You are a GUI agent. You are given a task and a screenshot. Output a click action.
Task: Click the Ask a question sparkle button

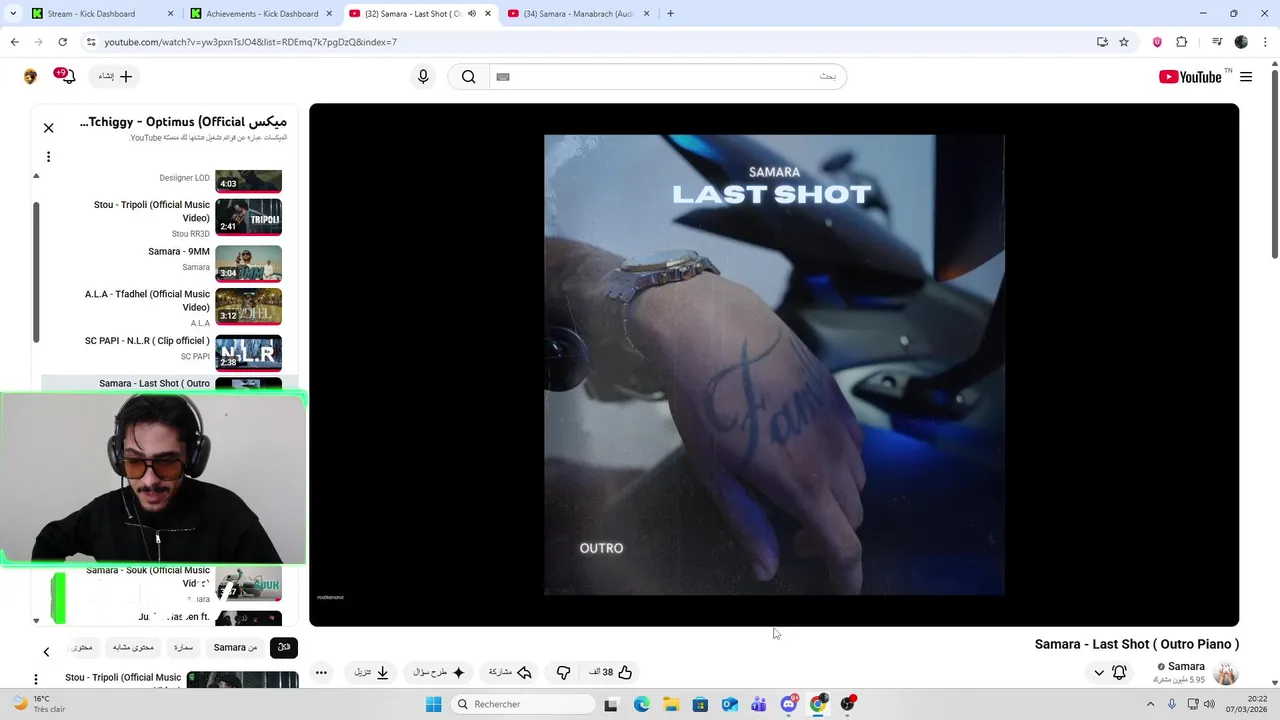tap(439, 672)
